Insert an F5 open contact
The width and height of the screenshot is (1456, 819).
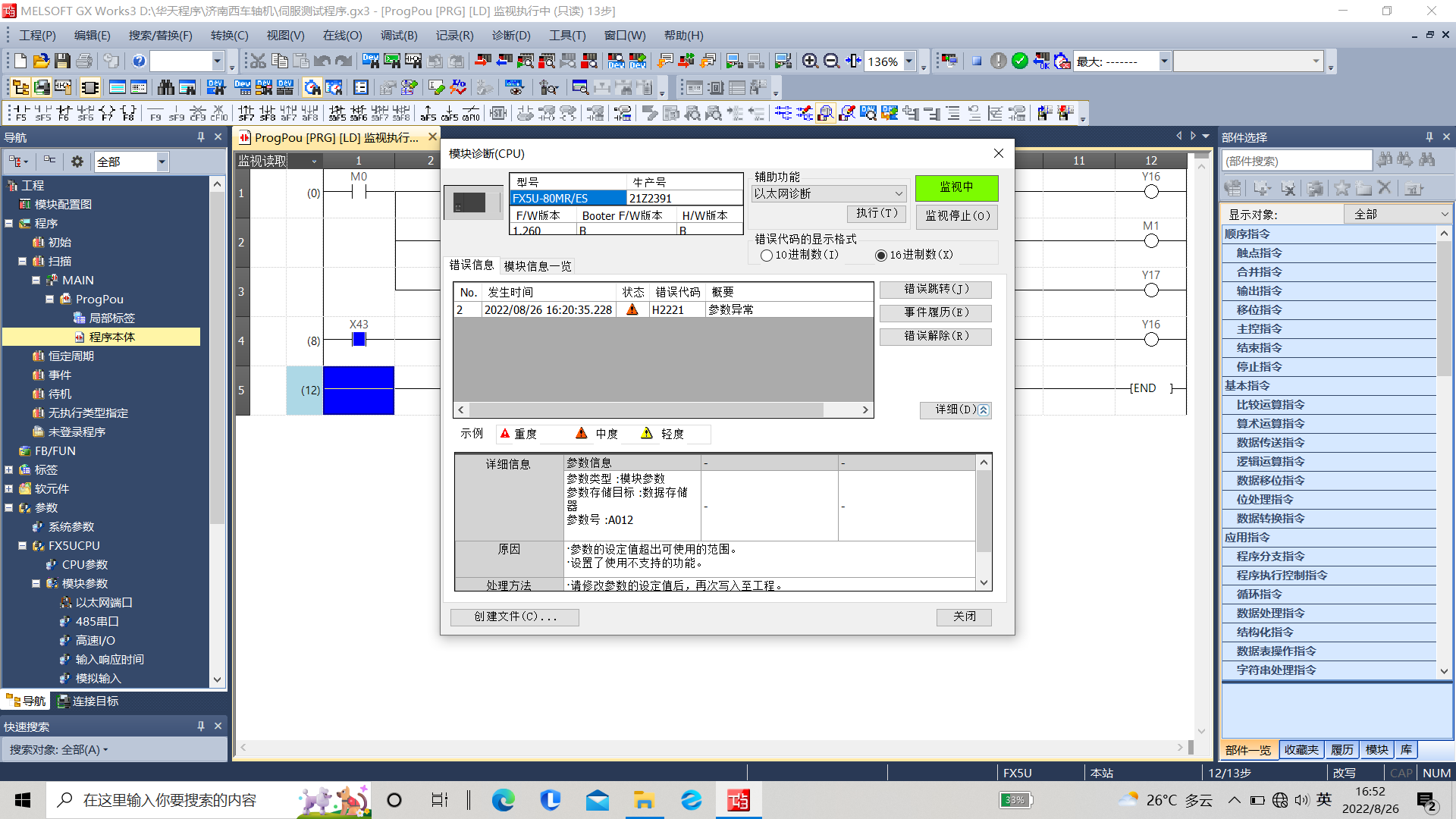[x=20, y=113]
